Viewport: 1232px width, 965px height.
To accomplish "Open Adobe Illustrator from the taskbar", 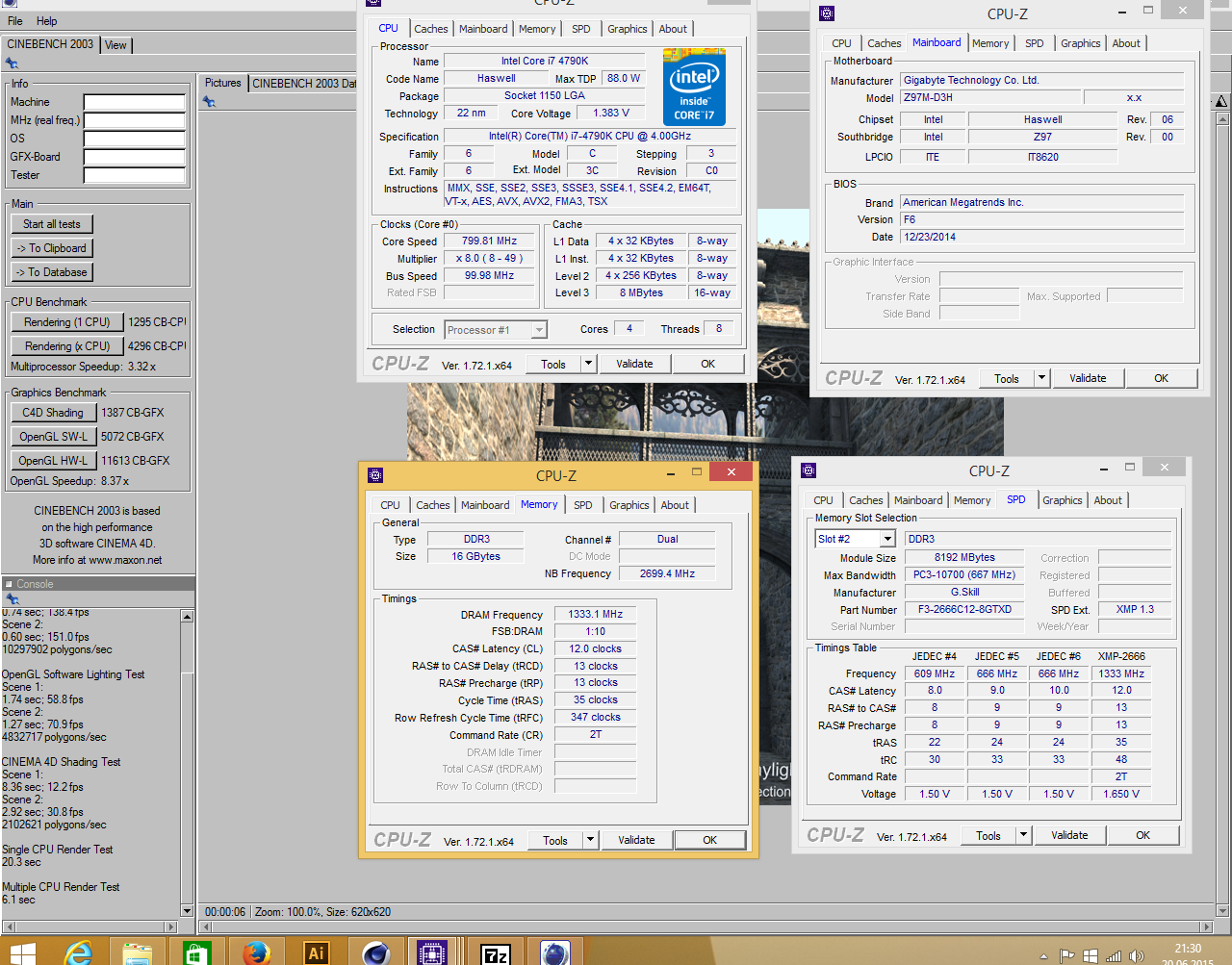I will [x=316, y=953].
